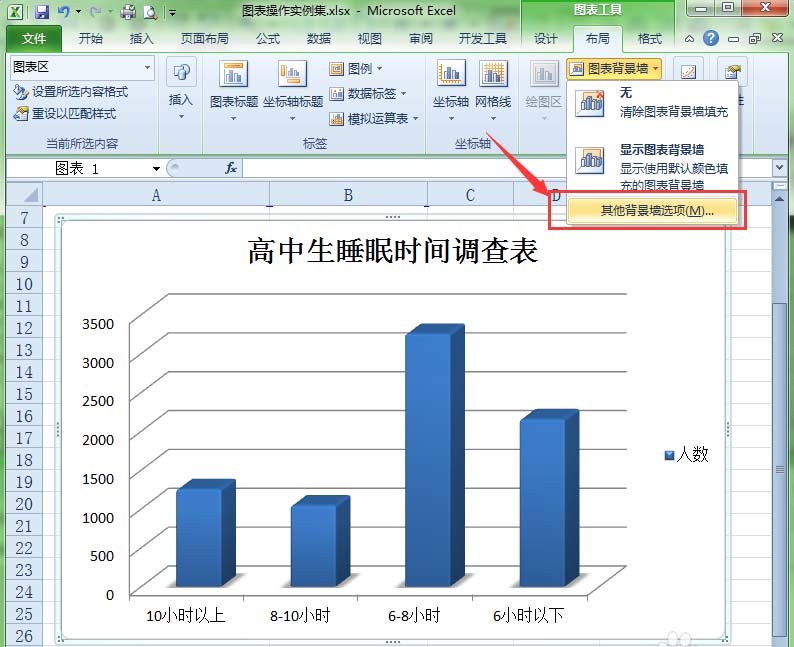Open the Name Box dropdown arrow

pos(156,169)
